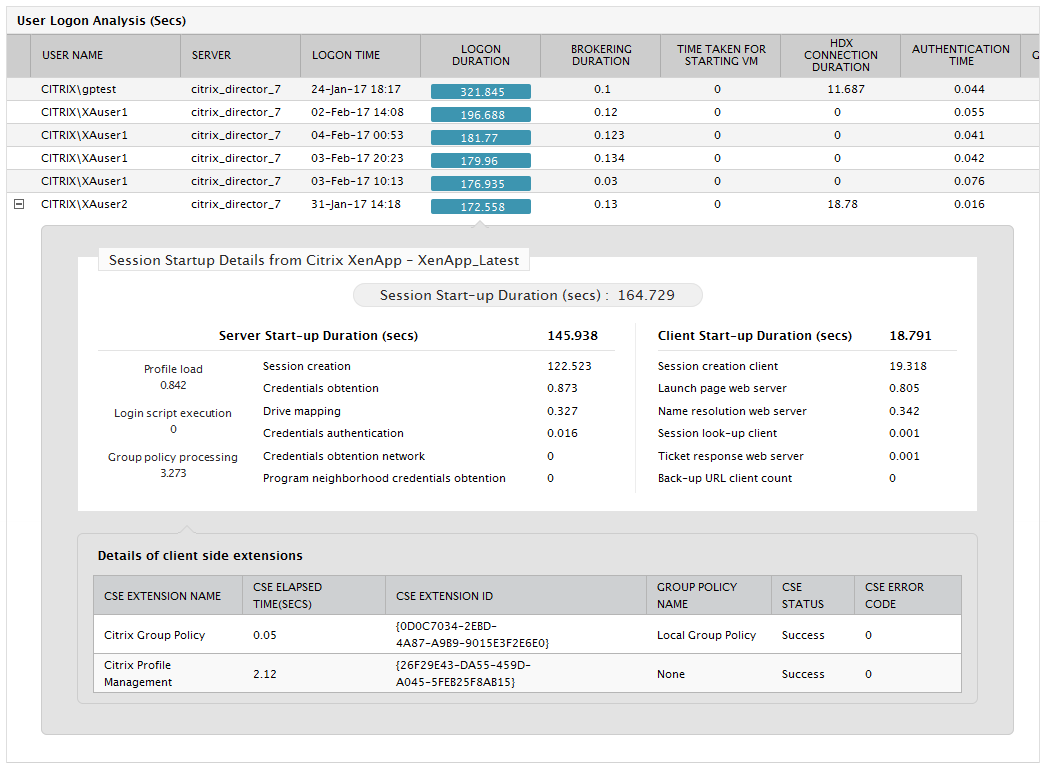Click the Credentials authentication row label
Screen dimensions: 1048x764
coord(333,433)
